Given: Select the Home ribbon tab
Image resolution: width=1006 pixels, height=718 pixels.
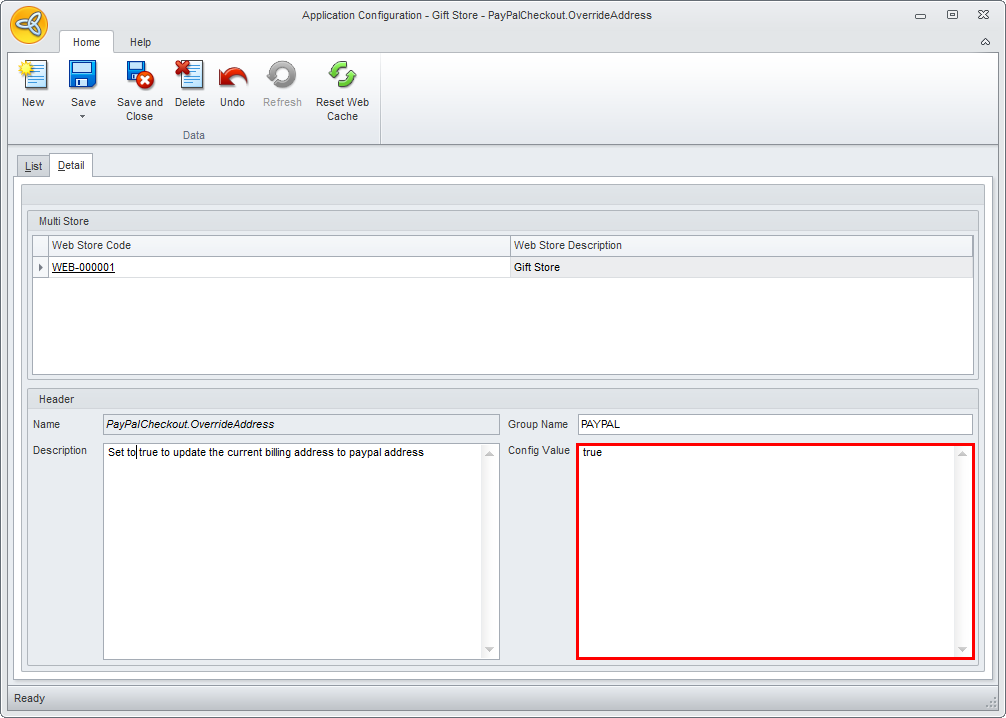Looking at the screenshot, I should [x=86, y=43].
